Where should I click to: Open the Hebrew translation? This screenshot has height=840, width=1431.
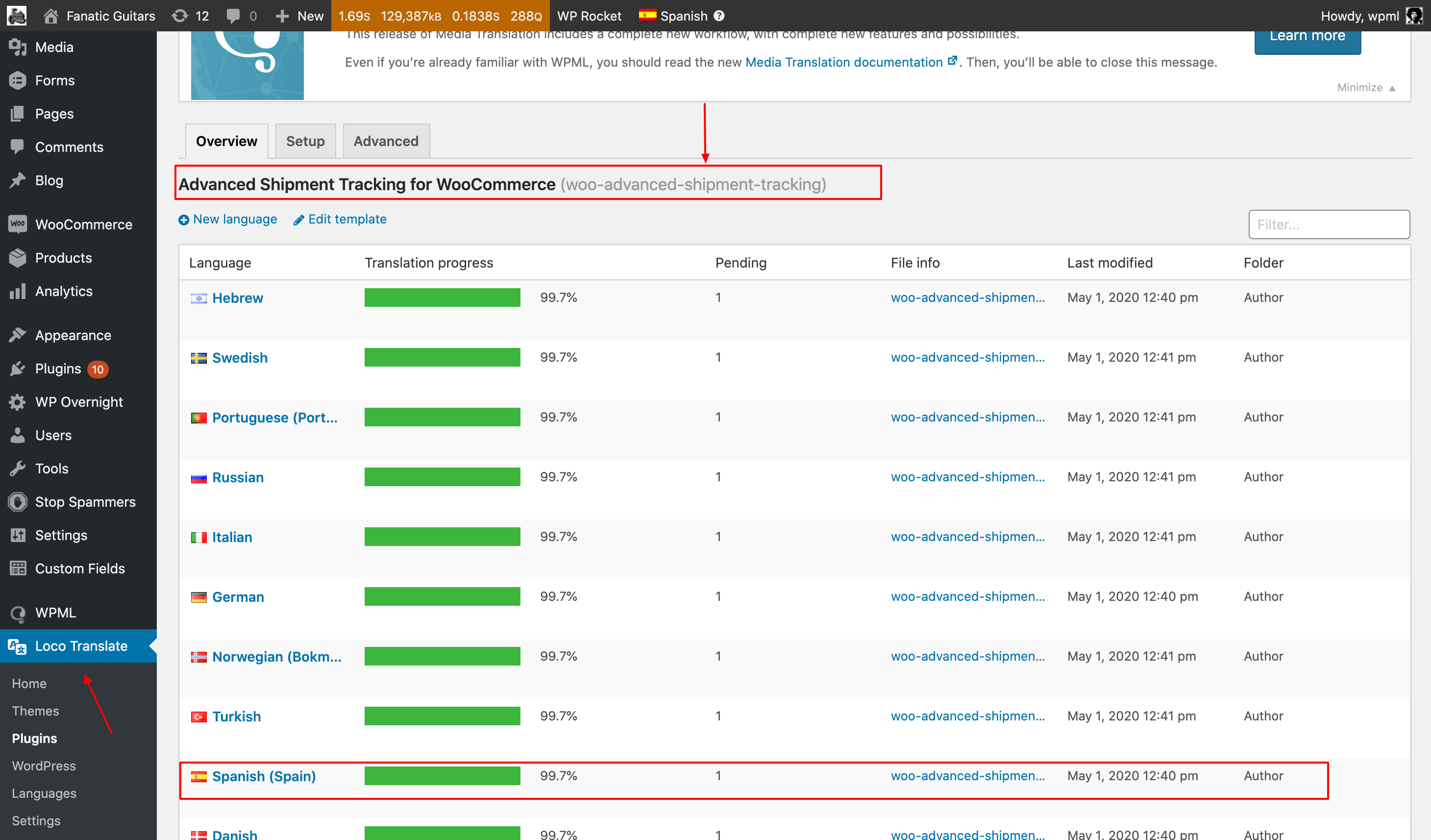(x=237, y=297)
